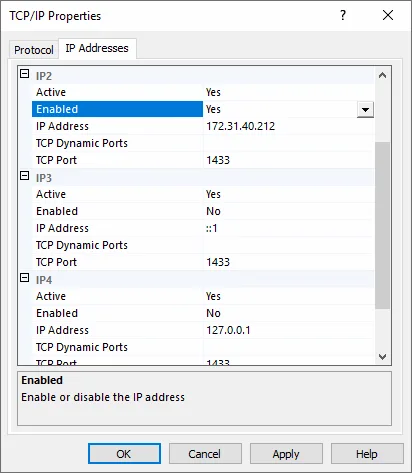Collapse the IP4 section
Viewport: 412px width, 473px height.
click(x=25, y=278)
